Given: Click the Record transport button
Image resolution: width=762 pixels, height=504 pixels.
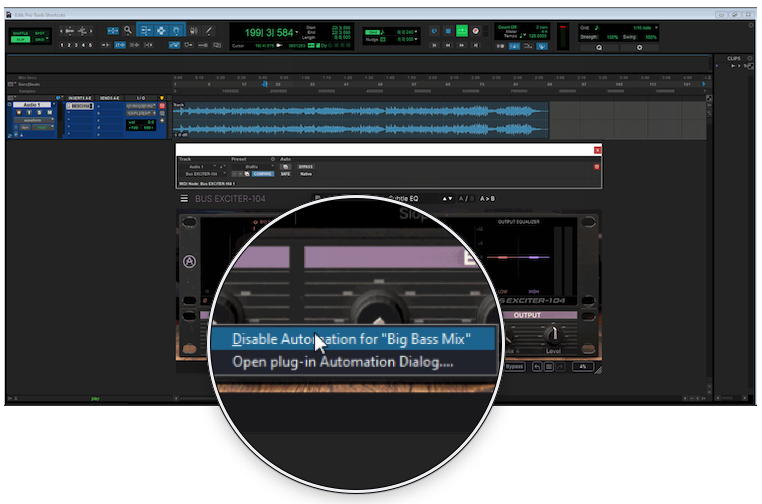Looking at the screenshot, I should (475, 31).
